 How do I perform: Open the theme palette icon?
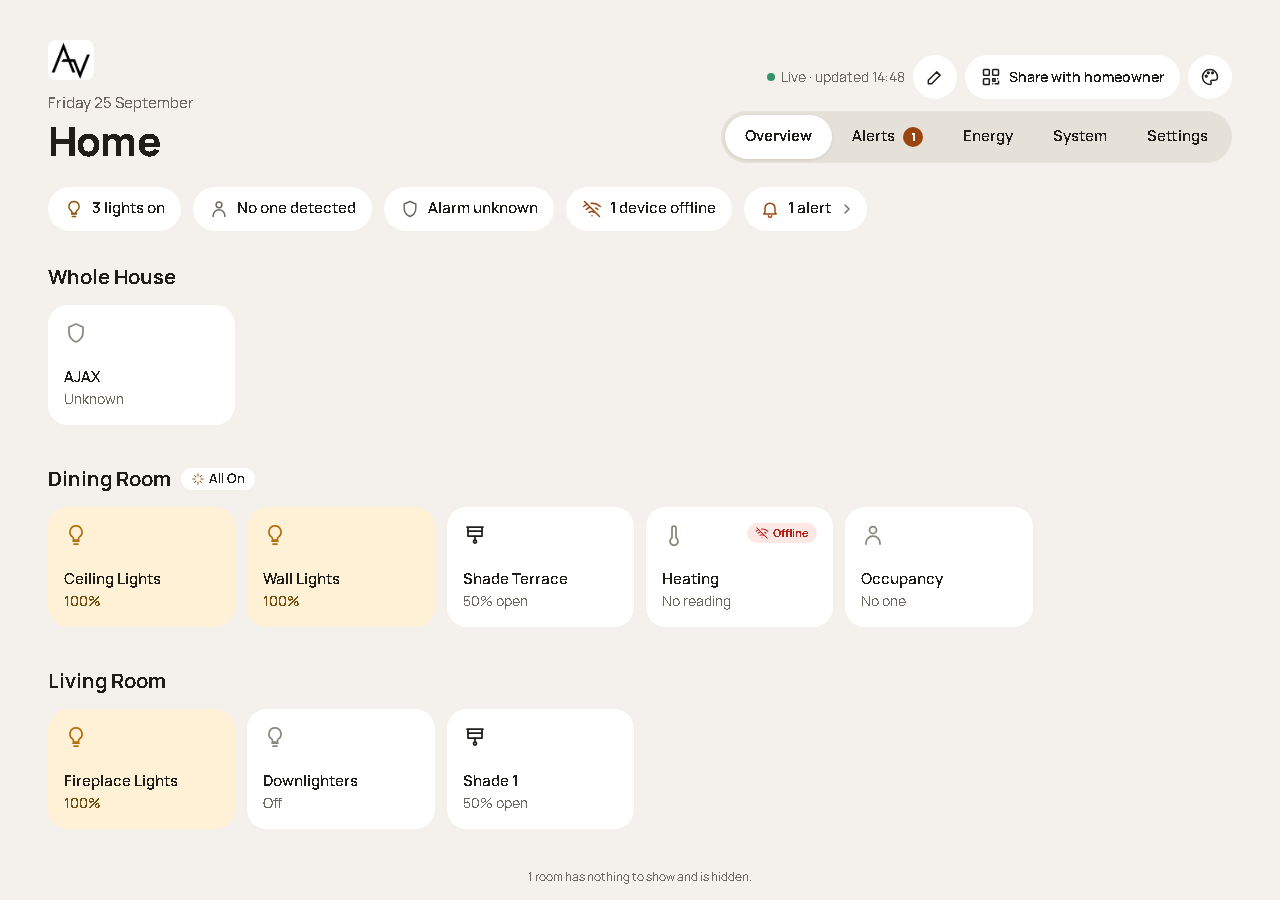point(1210,77)
